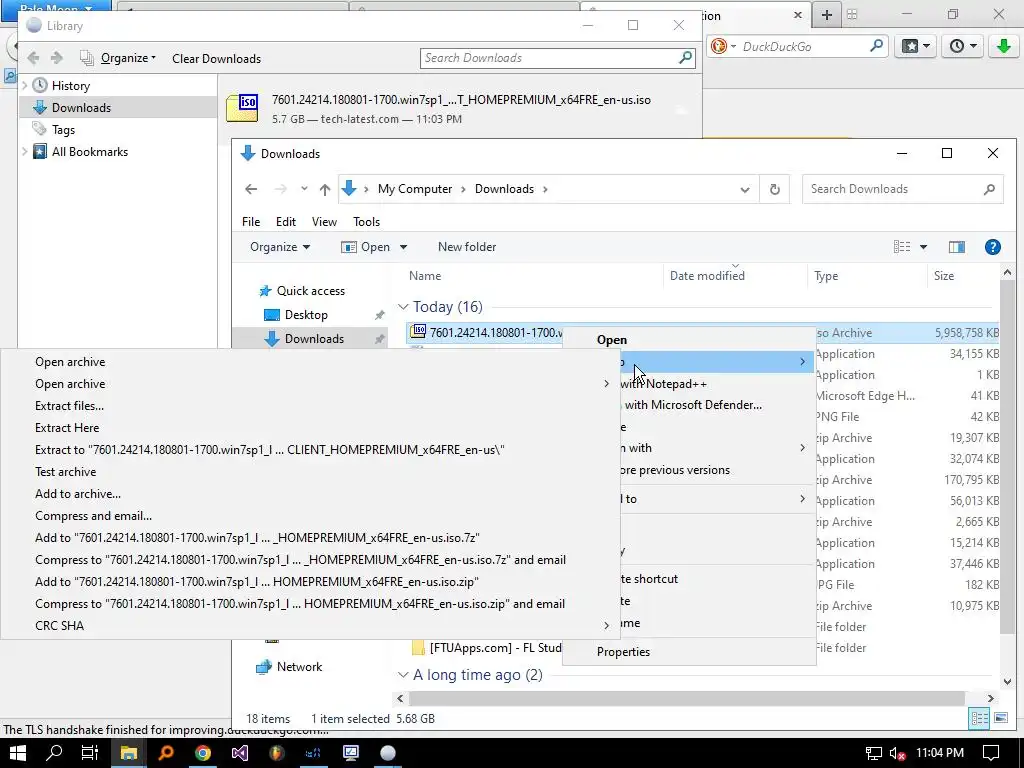Choose Extract Here from 7-Zip submenu
The width and height of the screenshot is (1024, 768).
tap(67, 428)
